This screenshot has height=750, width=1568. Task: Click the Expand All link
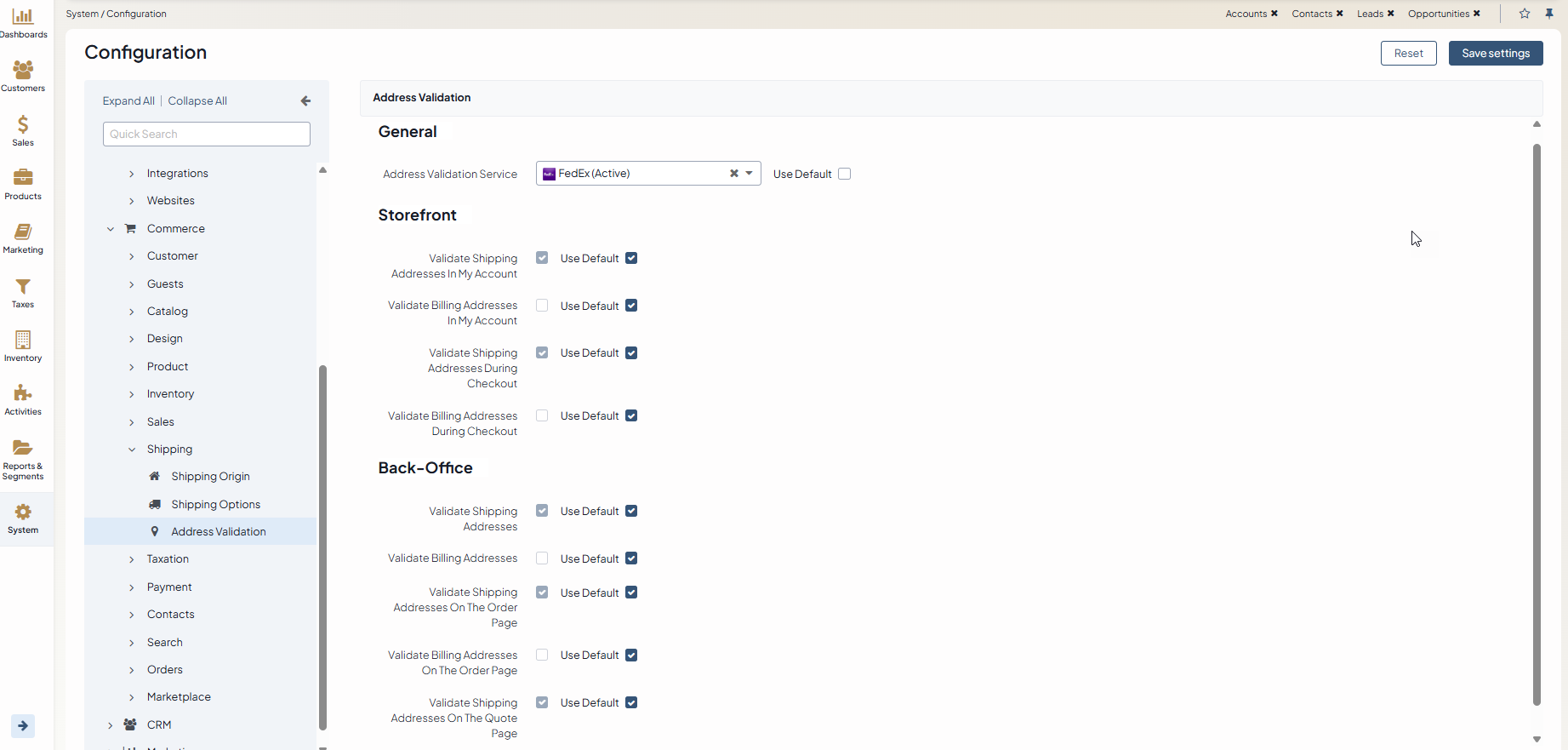[128, 101]
